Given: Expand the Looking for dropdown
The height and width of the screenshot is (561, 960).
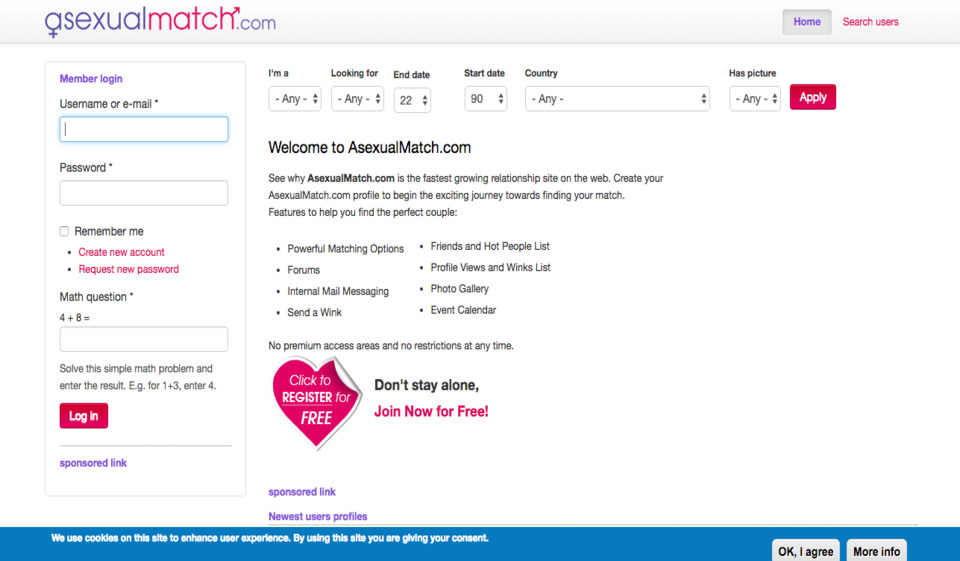Looking at the screenshot, I should 357,99.
